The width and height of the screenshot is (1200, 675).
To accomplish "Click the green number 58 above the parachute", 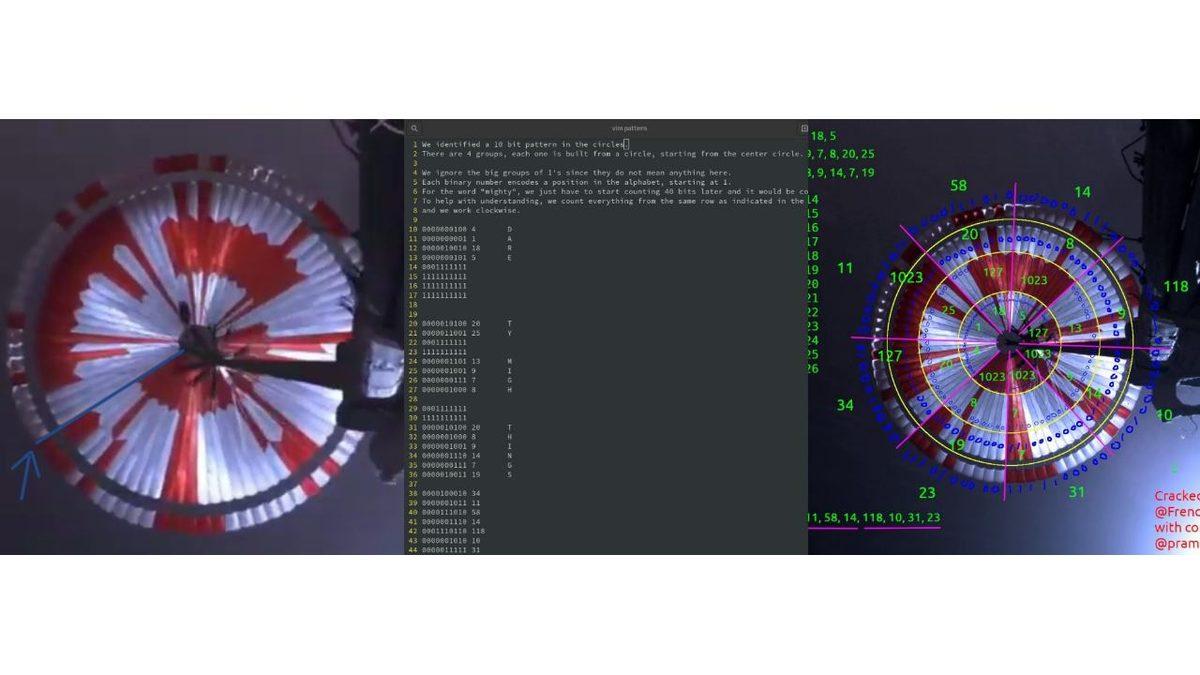I will pyautogui.click(x=958, y=186).
